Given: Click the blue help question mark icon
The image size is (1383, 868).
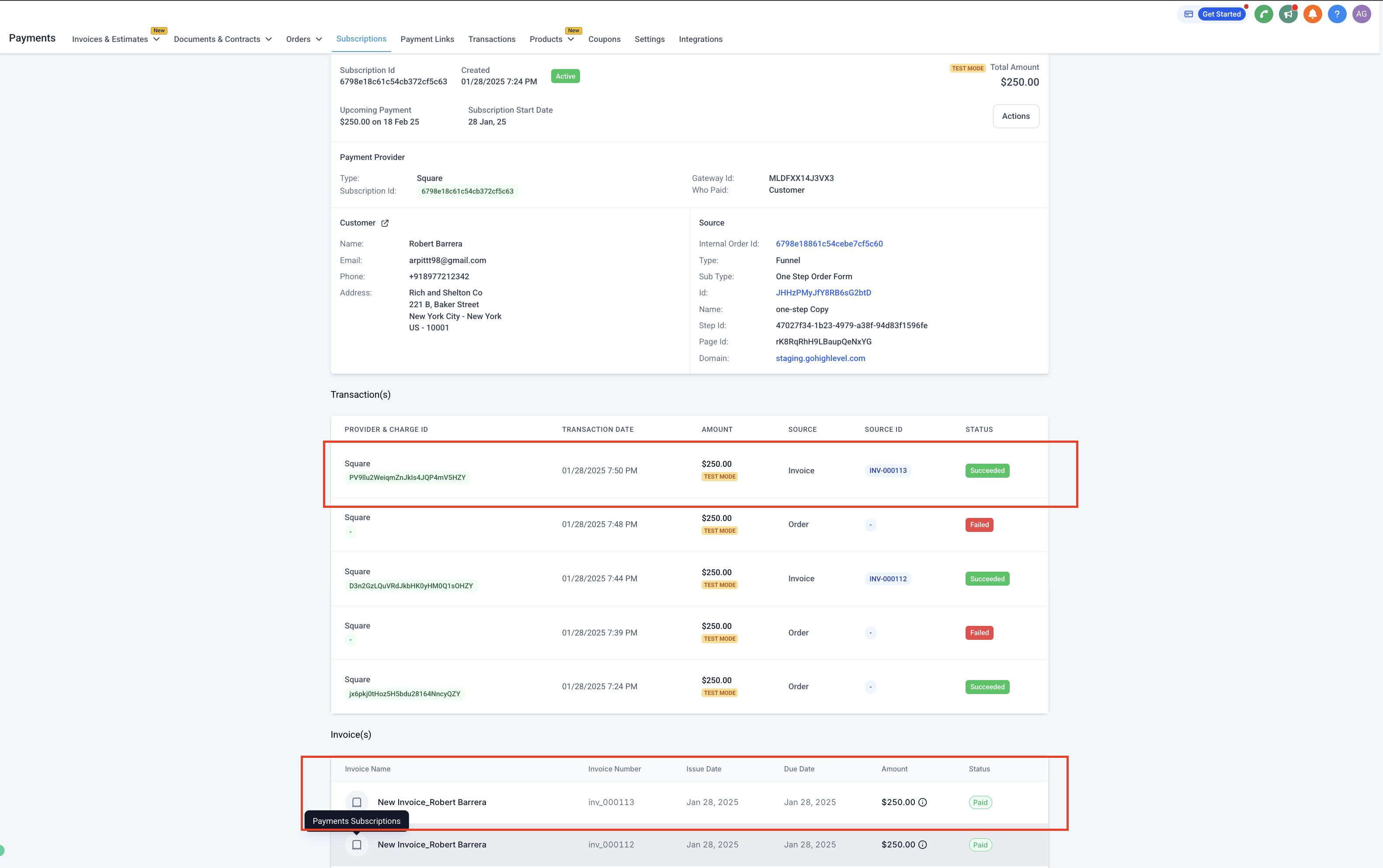Looking at the screenshot, I should (x=1337, y=14).
